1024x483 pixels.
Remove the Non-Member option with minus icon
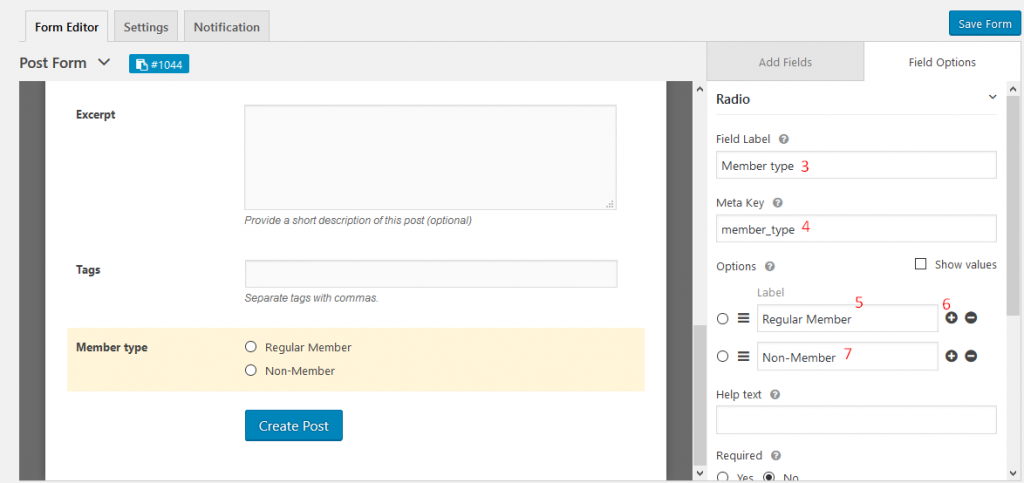(x=971, y=356)
